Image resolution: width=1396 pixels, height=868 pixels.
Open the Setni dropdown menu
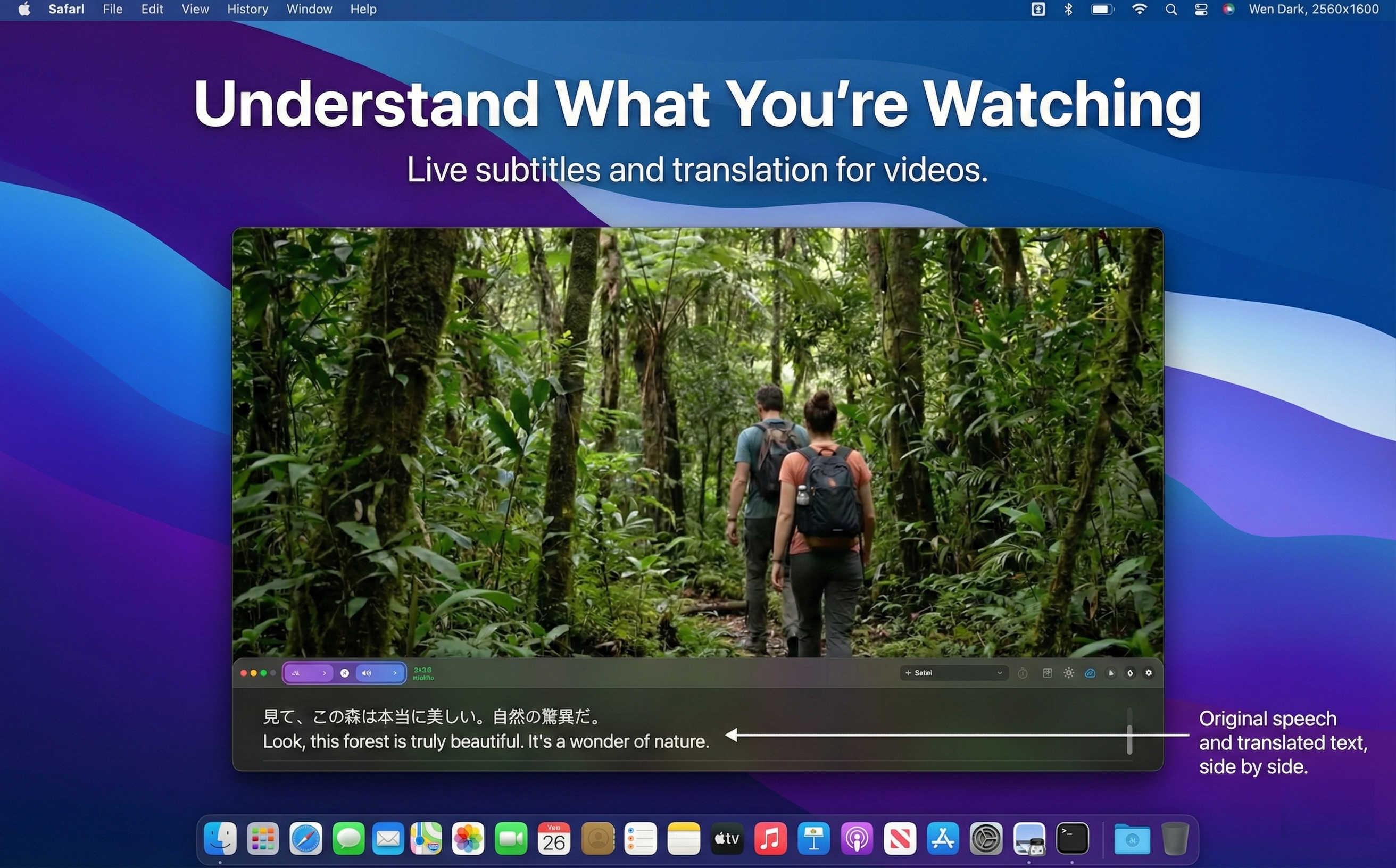(x=953, y=673)
